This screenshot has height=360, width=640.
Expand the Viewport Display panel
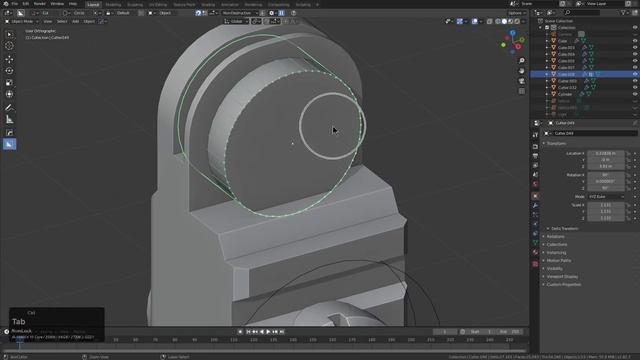pyautogui.click(x=562, y=277)
